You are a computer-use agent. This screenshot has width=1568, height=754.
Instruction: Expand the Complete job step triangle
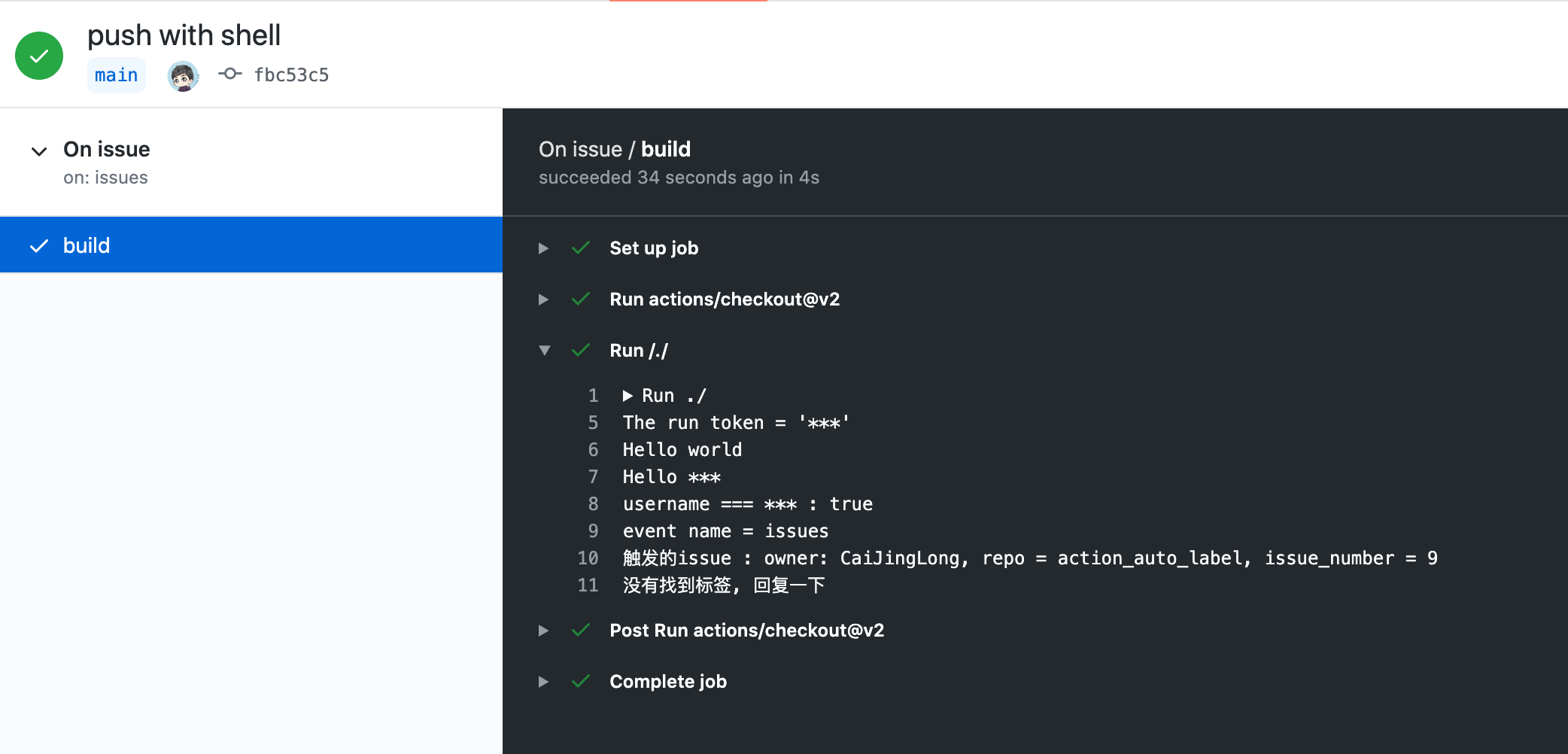[x=543, y=682]
